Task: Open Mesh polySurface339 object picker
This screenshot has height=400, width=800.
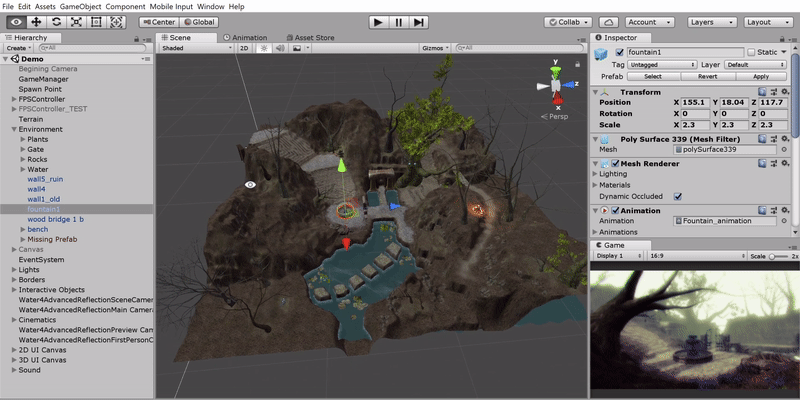Action: (784, 149)
